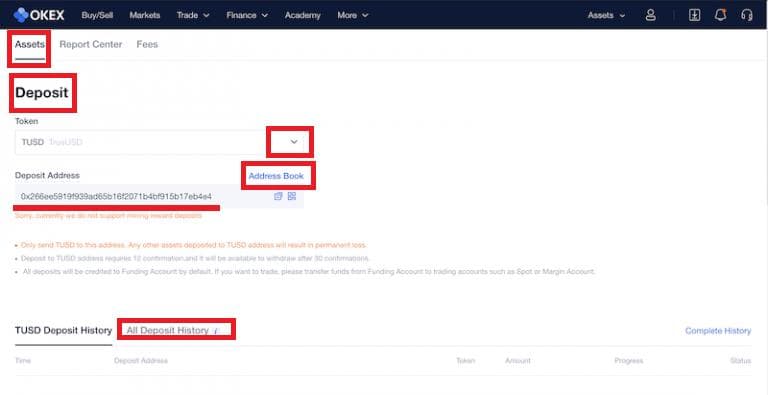Select the deposit address text
The height and width of the screenshot is (395, 768).
(x=116, y=197)
